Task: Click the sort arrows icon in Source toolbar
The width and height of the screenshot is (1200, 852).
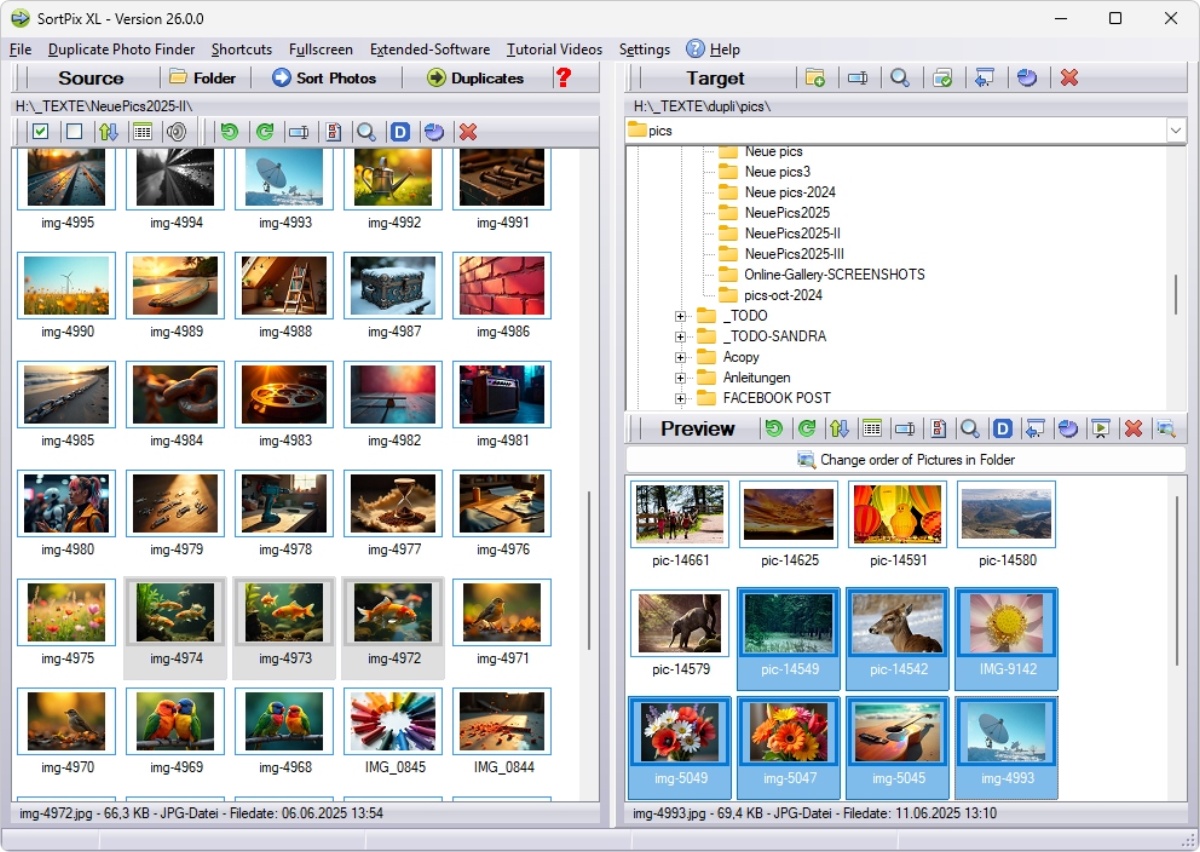Action: 108,131
